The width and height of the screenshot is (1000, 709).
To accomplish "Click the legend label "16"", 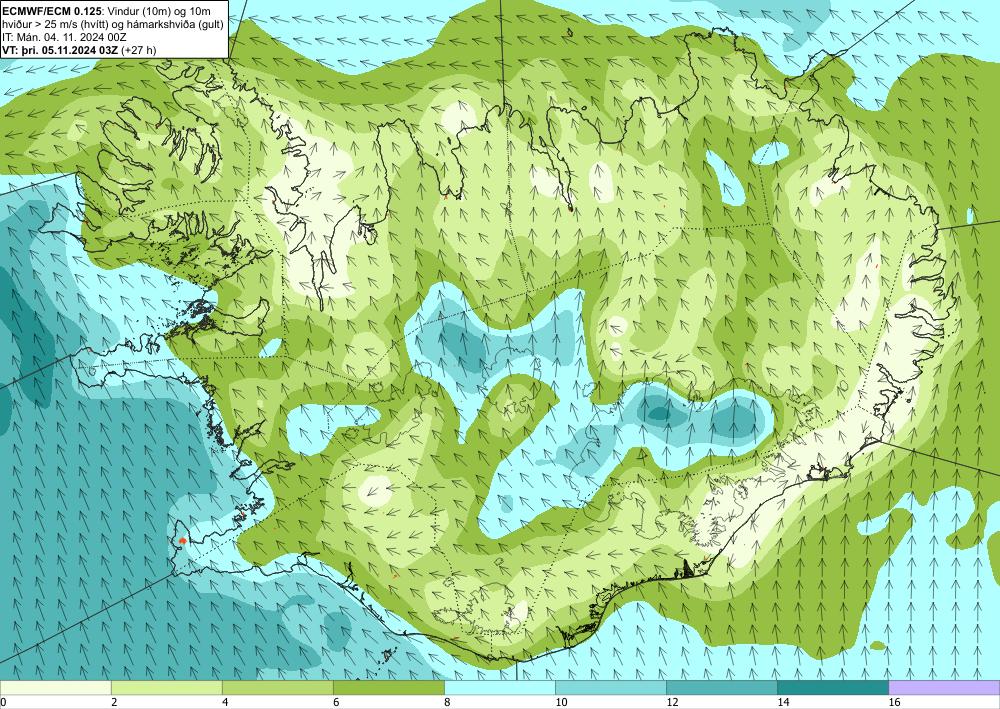I will pos(894,702).
